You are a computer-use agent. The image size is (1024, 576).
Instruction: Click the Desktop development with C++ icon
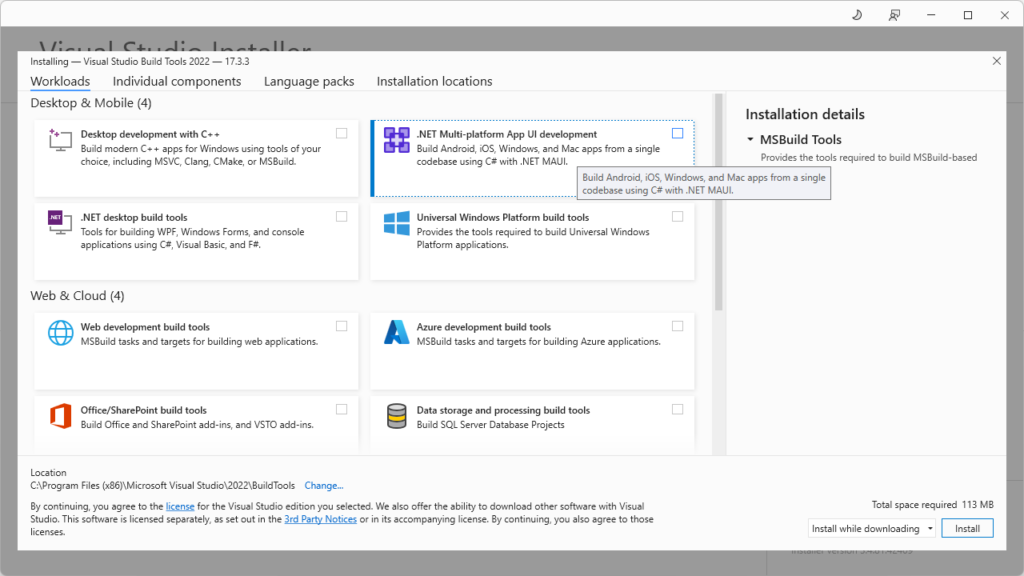coord(60,140)
